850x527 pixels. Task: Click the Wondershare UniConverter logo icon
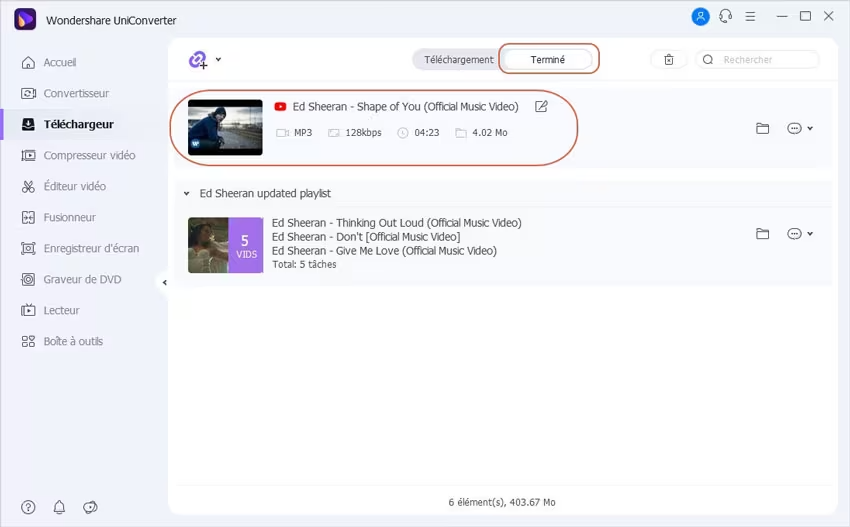pos(25,20)
